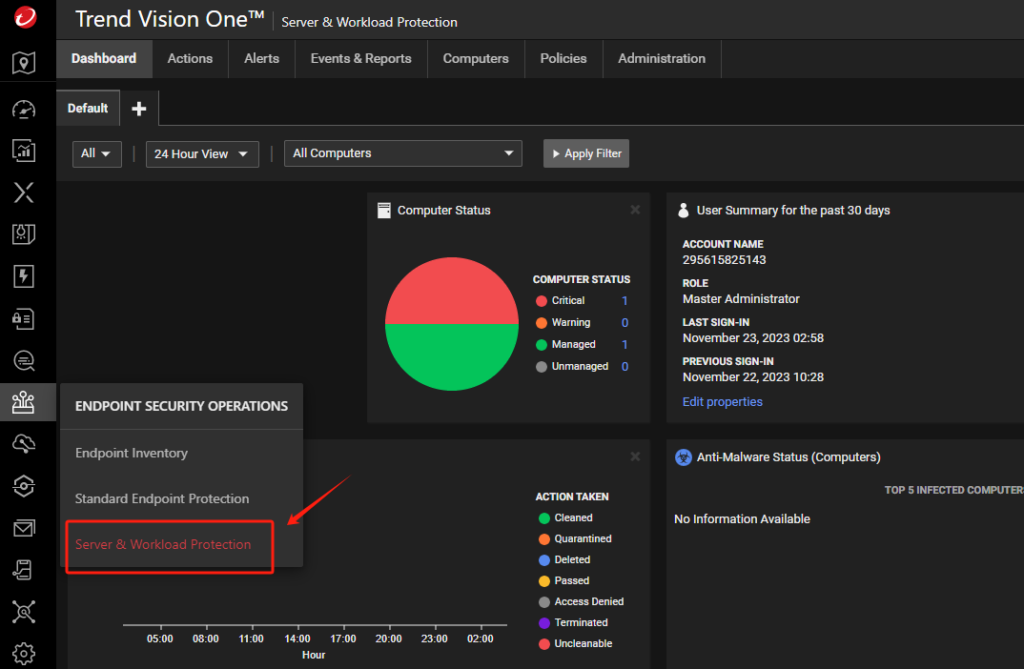Select Server & Workload Protection menu entry
Screen dimensions: 1024x669
[163, 544]
